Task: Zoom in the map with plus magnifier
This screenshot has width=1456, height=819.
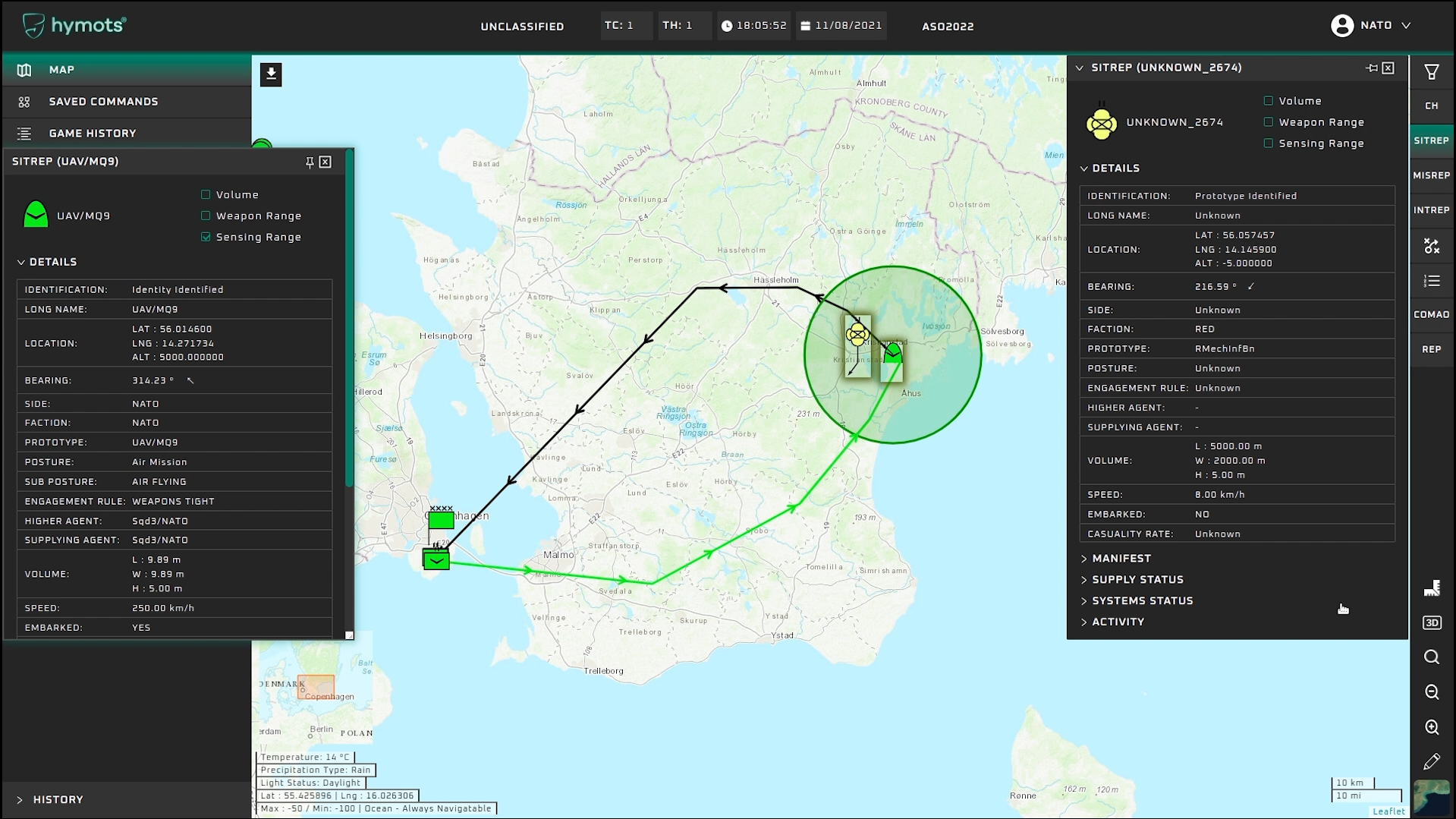Action: (1432, 727)
